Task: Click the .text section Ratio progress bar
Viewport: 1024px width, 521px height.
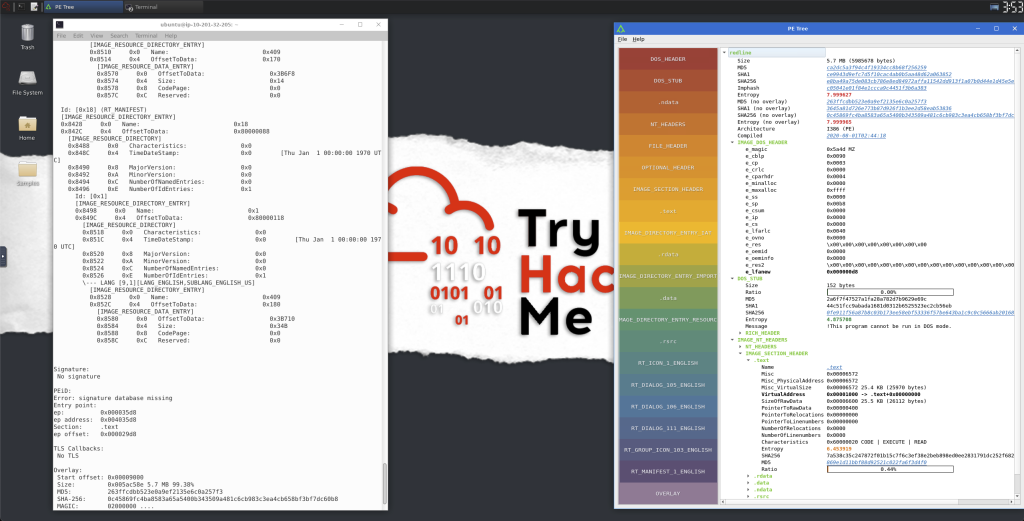Action: click(x=889, y=469)
